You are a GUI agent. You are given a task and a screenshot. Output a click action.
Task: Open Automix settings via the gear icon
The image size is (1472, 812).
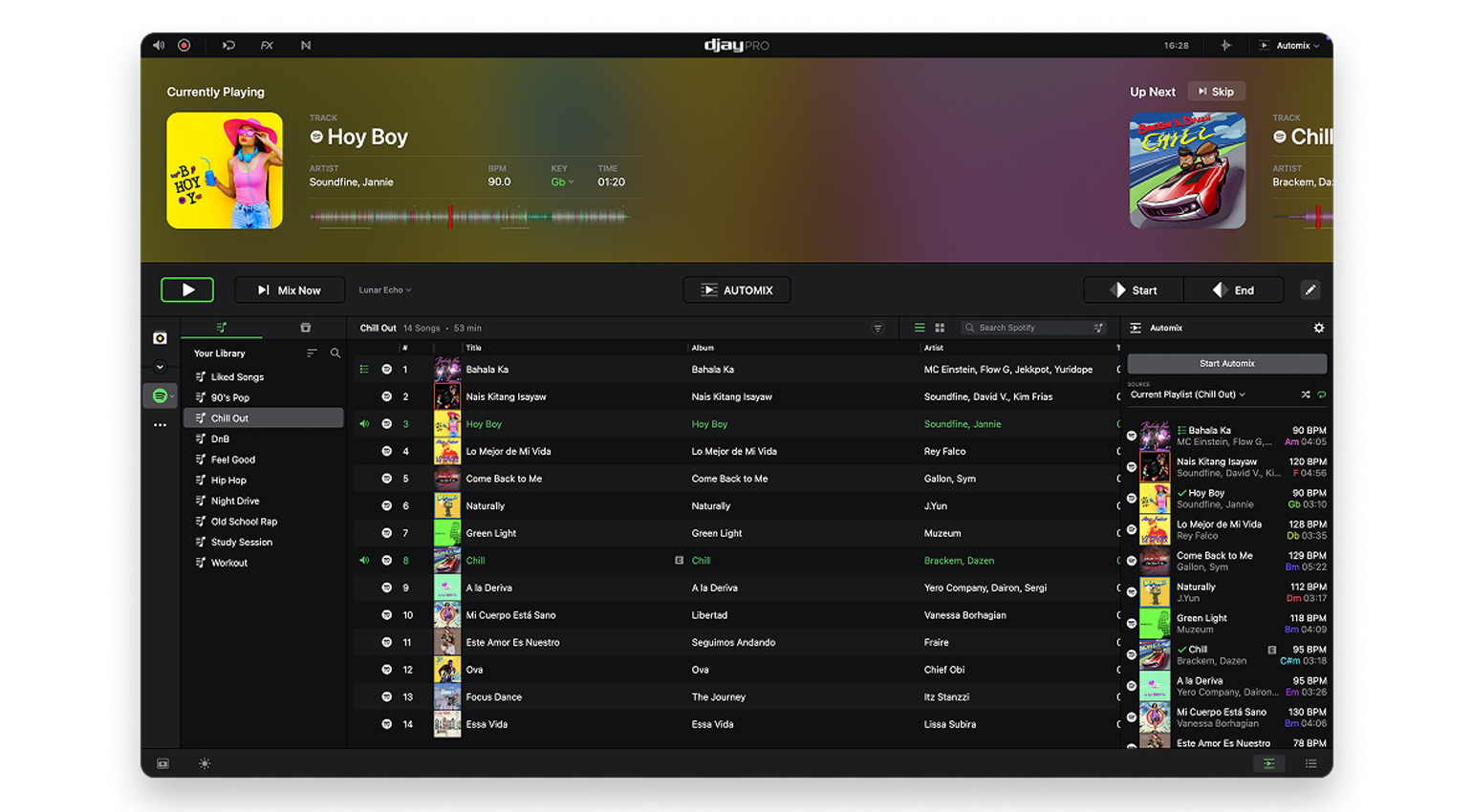click(1319, 327)
